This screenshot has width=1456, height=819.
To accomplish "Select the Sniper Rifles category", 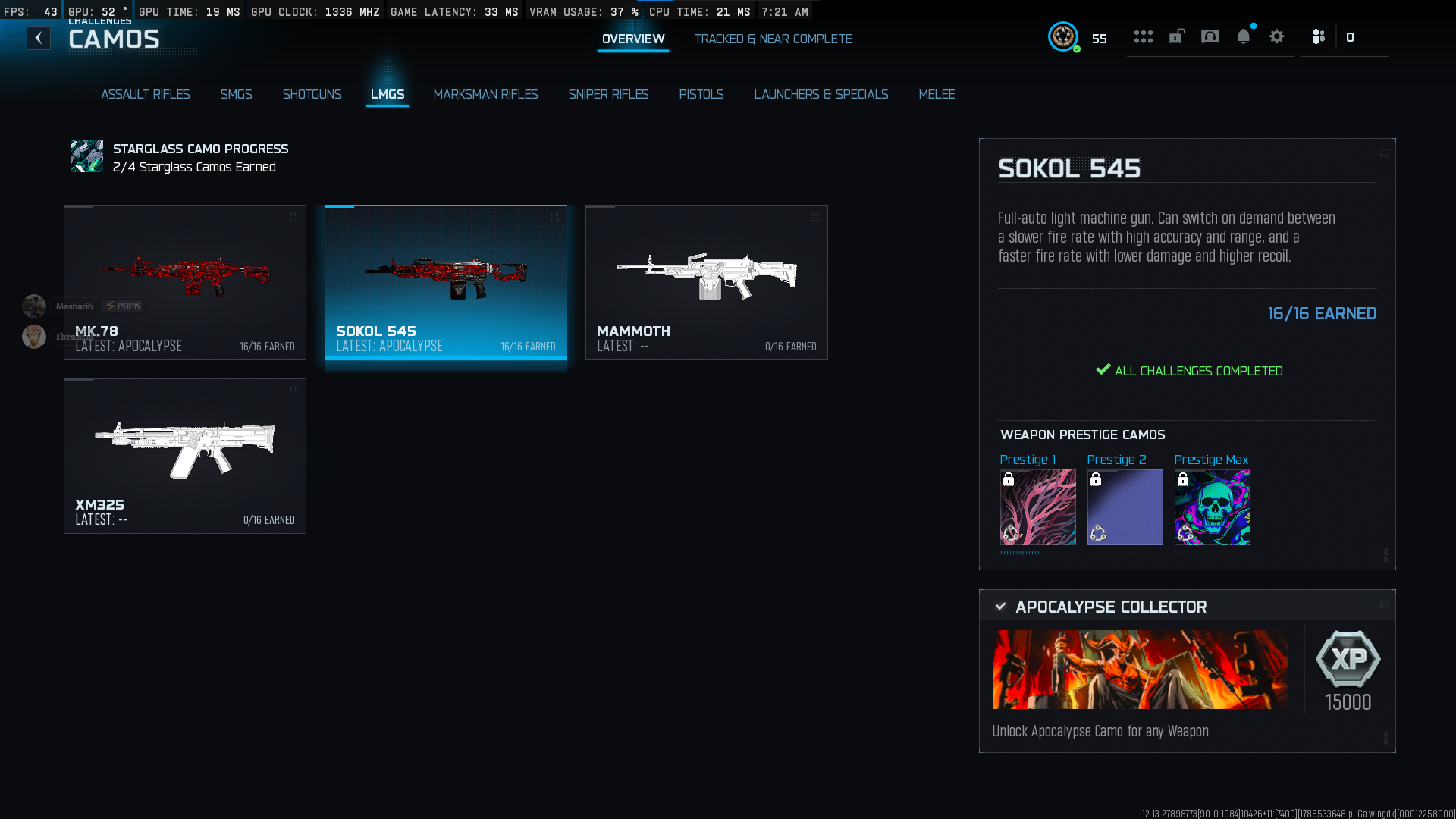I will coord(608,94).
